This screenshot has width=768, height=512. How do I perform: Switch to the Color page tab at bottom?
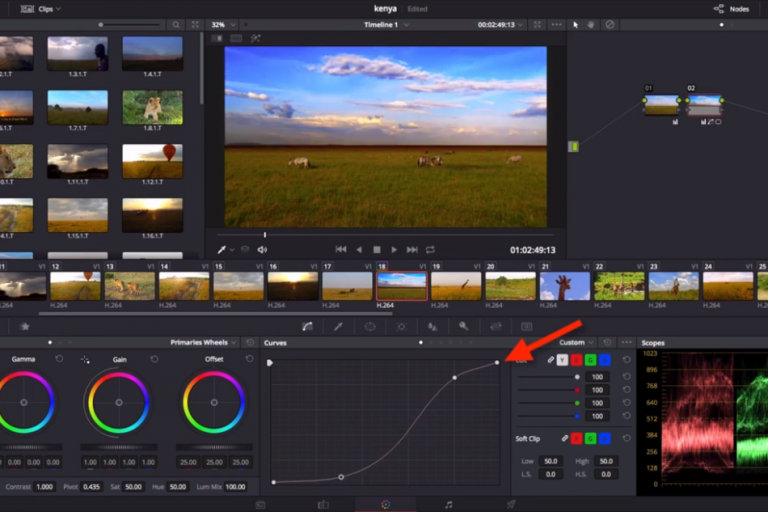coord(385,505)
